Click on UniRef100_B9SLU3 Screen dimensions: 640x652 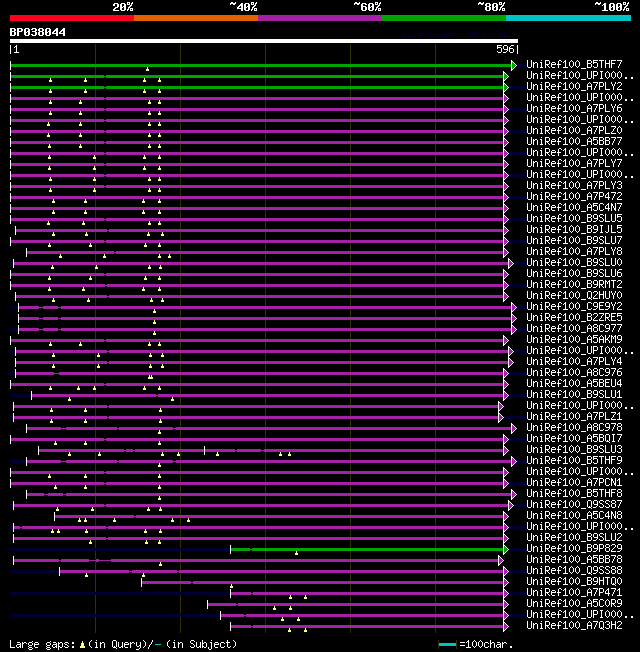(x=574, y=450)
